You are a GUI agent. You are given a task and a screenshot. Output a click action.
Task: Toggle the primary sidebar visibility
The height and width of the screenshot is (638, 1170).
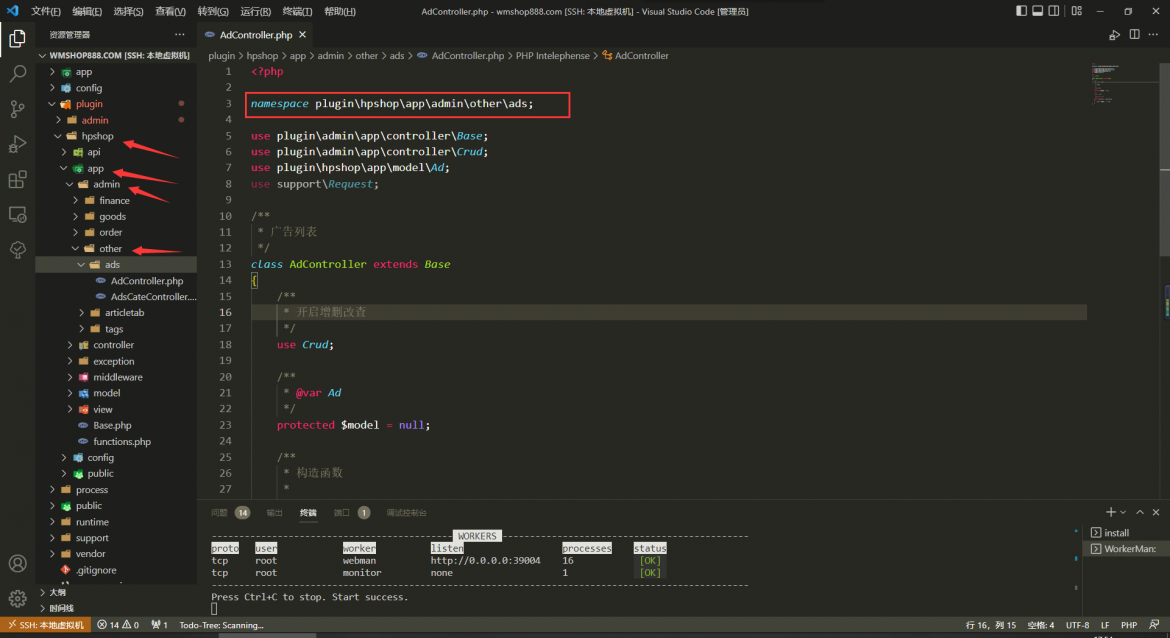point(1022,11)
